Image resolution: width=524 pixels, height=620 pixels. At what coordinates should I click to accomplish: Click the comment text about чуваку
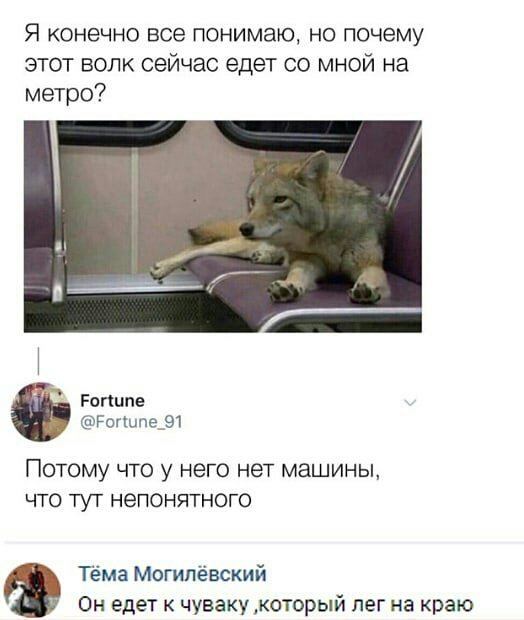click(x=276, y=604)
